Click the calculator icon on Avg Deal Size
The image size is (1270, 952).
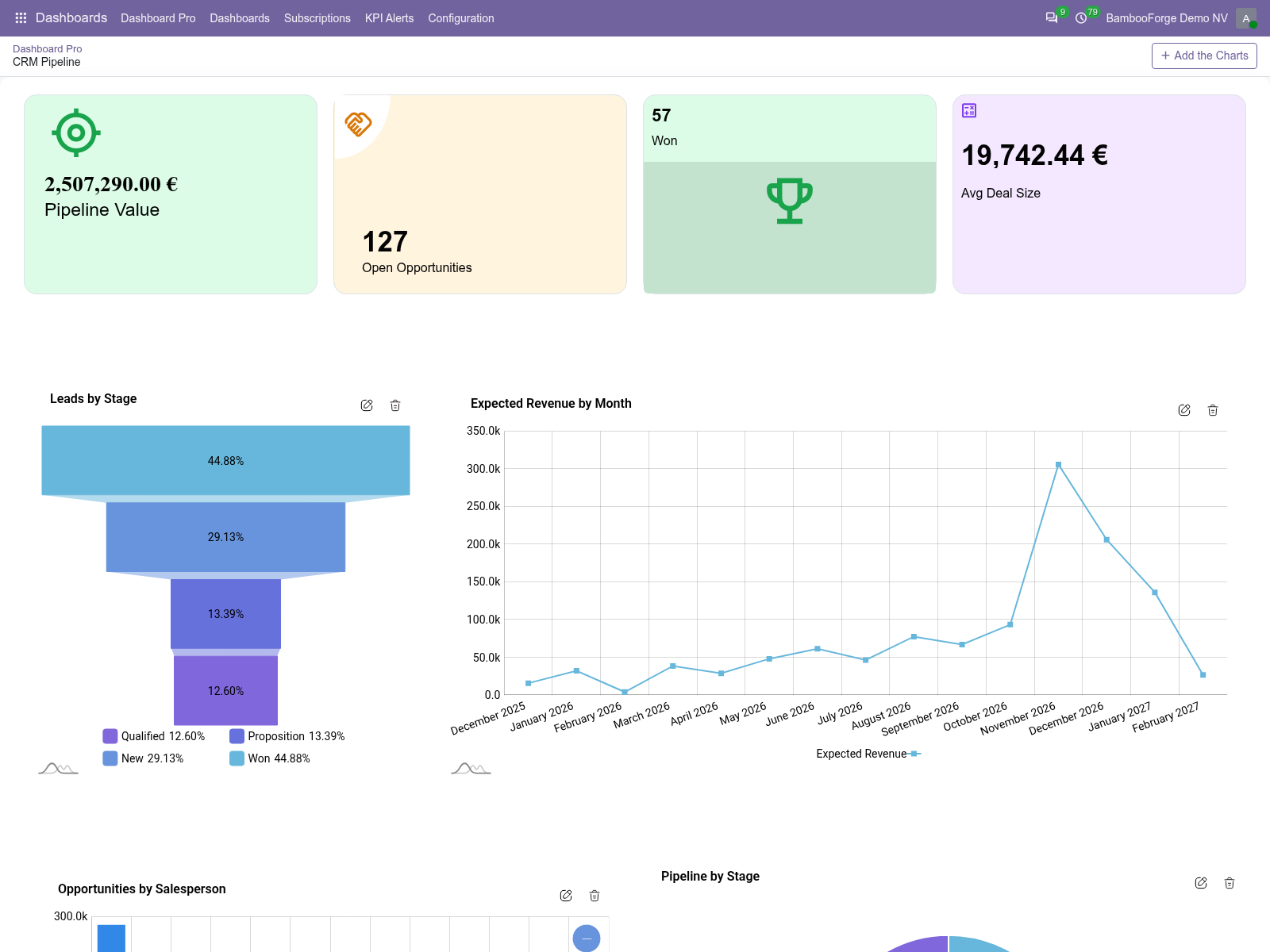[969, 110]
